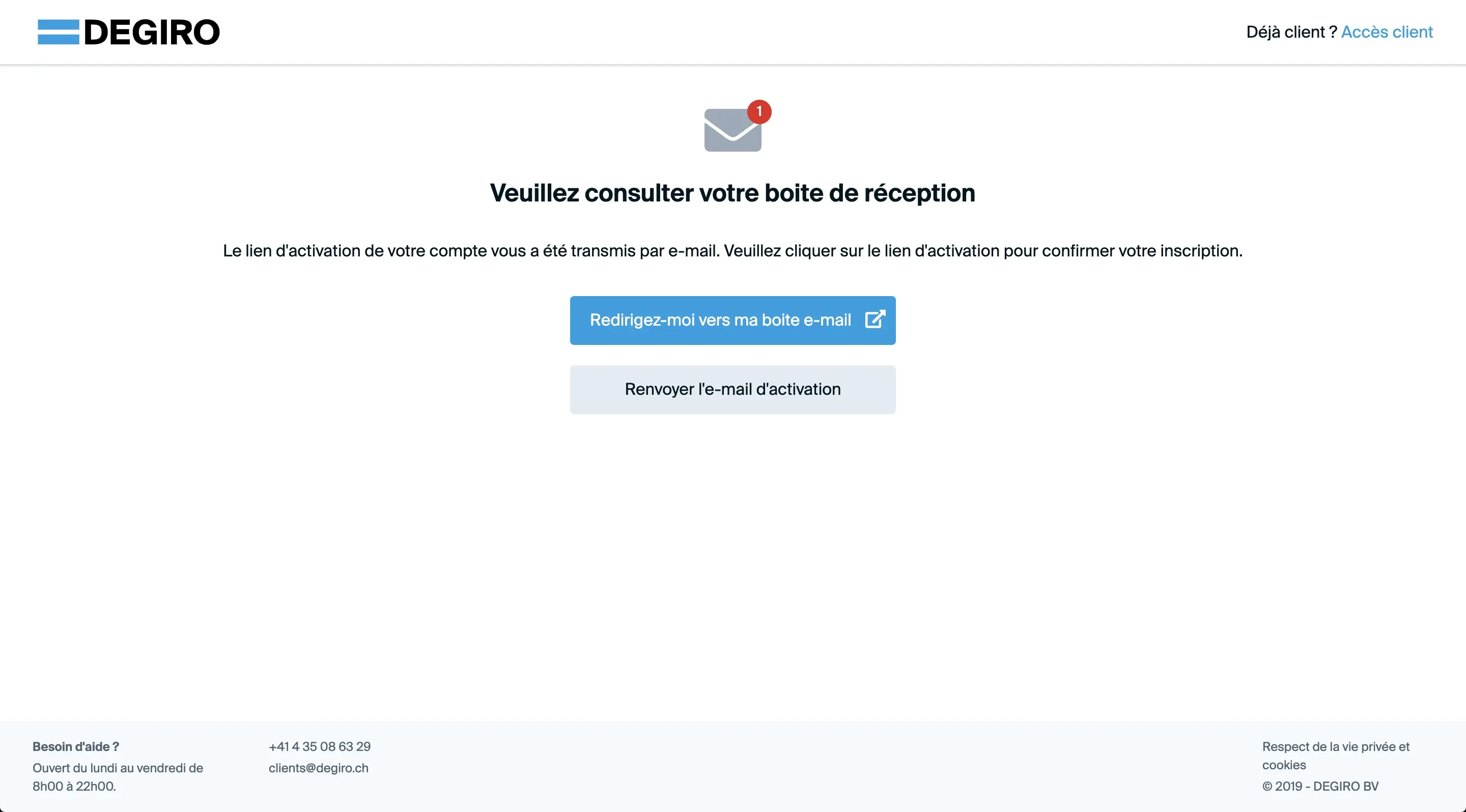Click the DEGIRO wordmark in the header
This screenshot has height=812, width=1466.
[151, 33]
